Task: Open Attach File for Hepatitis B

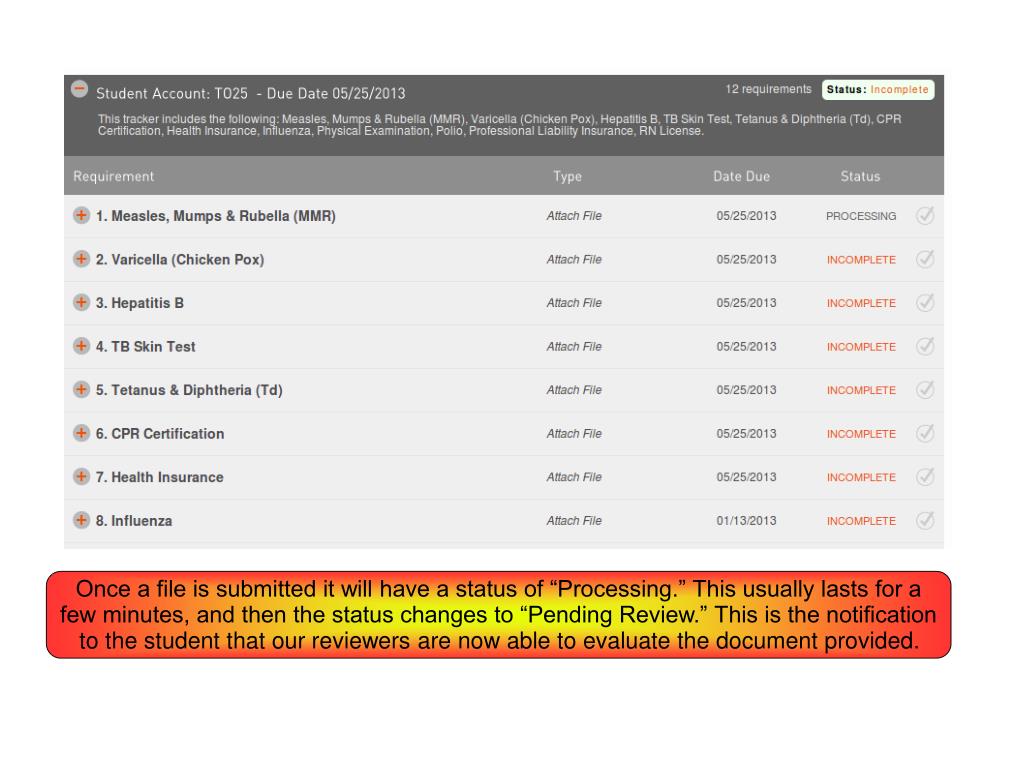Action: click(x=574, y=303)
